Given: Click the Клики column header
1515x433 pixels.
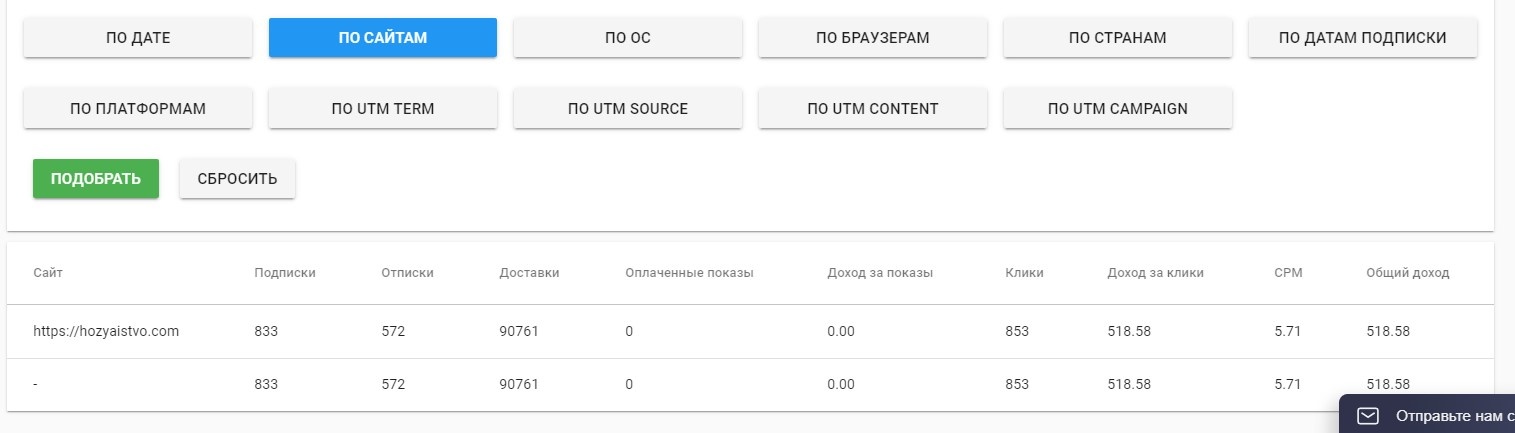Looking at the screenshot, I should point(1024,273).
